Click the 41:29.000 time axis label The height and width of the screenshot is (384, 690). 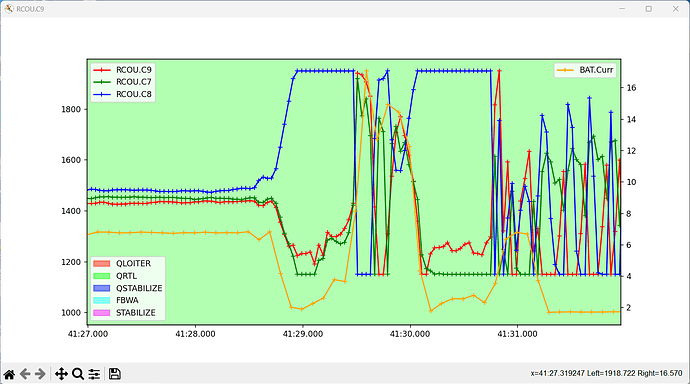pos(303,334)
